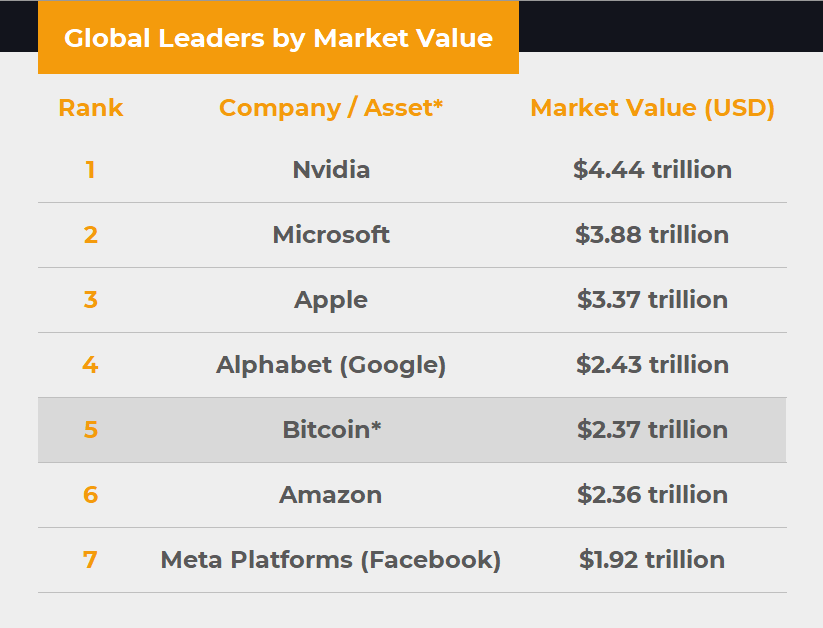Click Amazon's $2.36 trillion value
823x628 pixels.
click(652, 495)
